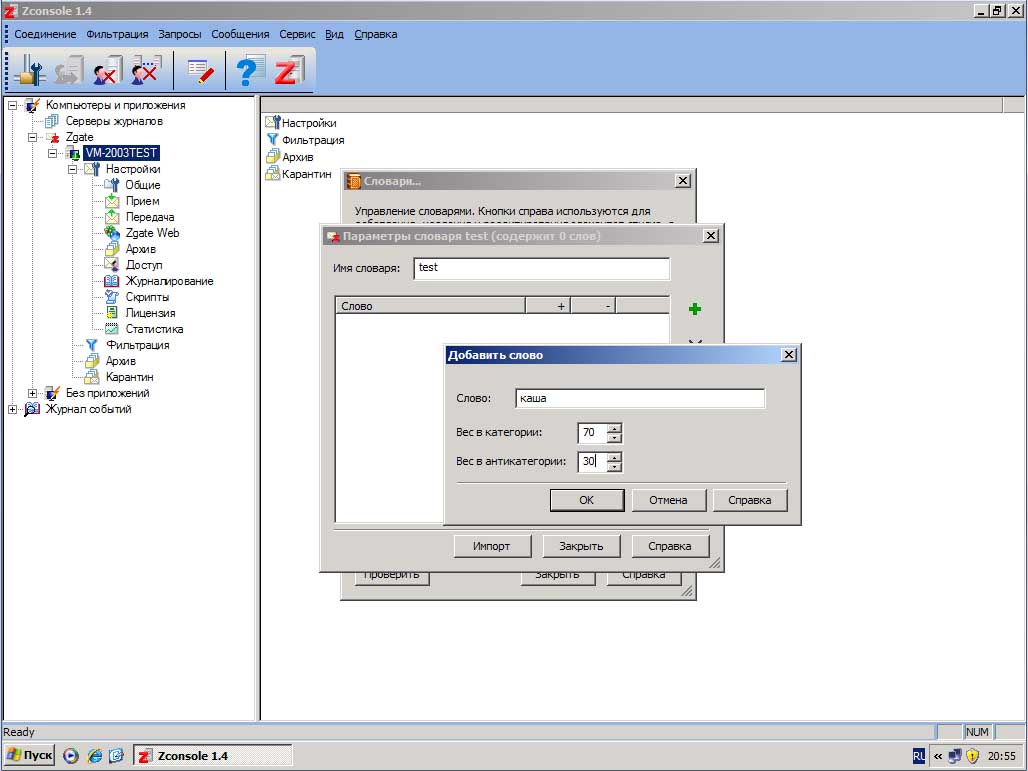Image resolution: width=1028 pixels, height=771 pixels.
Task: Select Zgate Web tree node
Action: tap(152, 233)
